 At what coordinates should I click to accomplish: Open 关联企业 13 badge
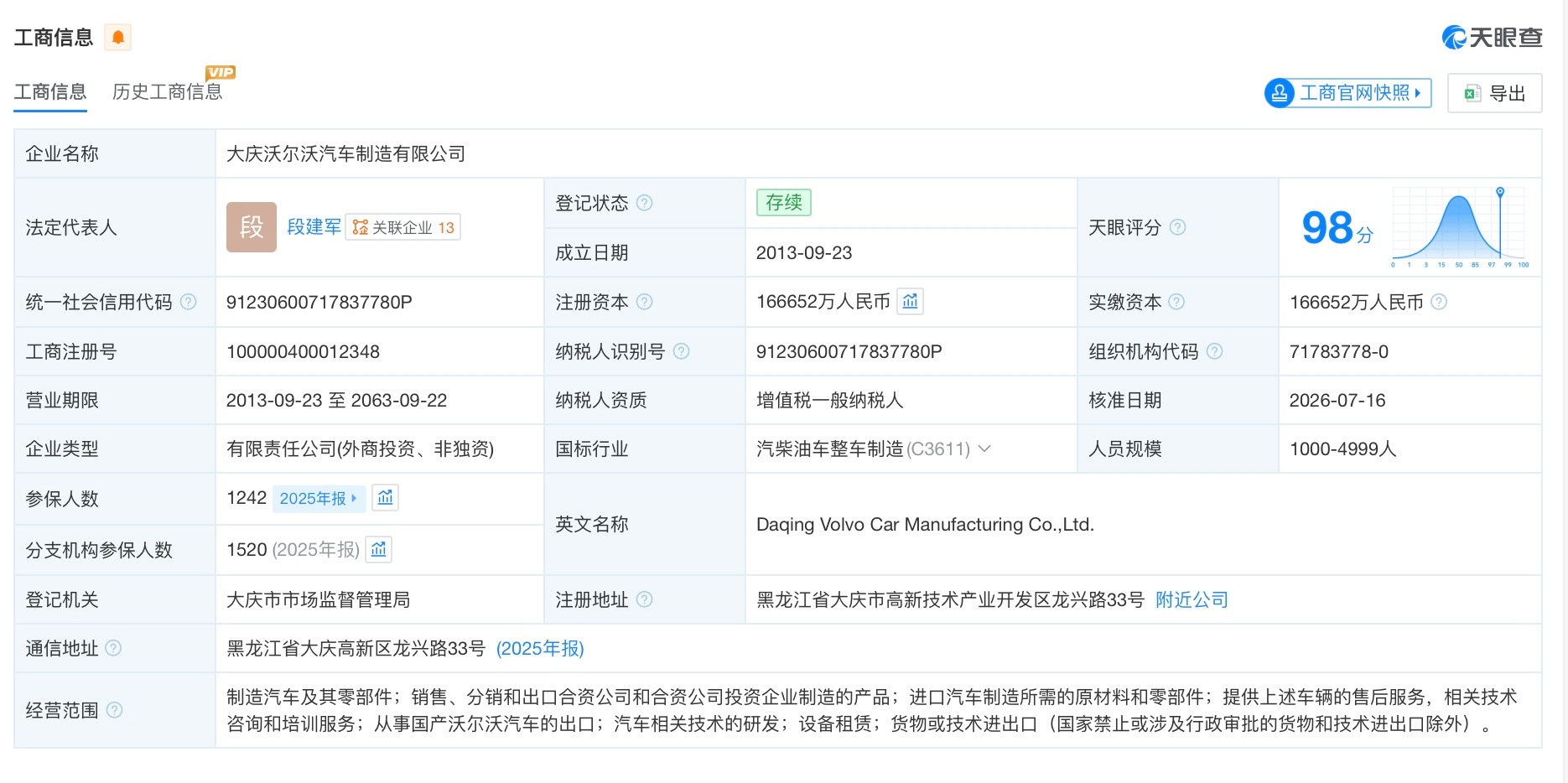[x=403, y=227]
